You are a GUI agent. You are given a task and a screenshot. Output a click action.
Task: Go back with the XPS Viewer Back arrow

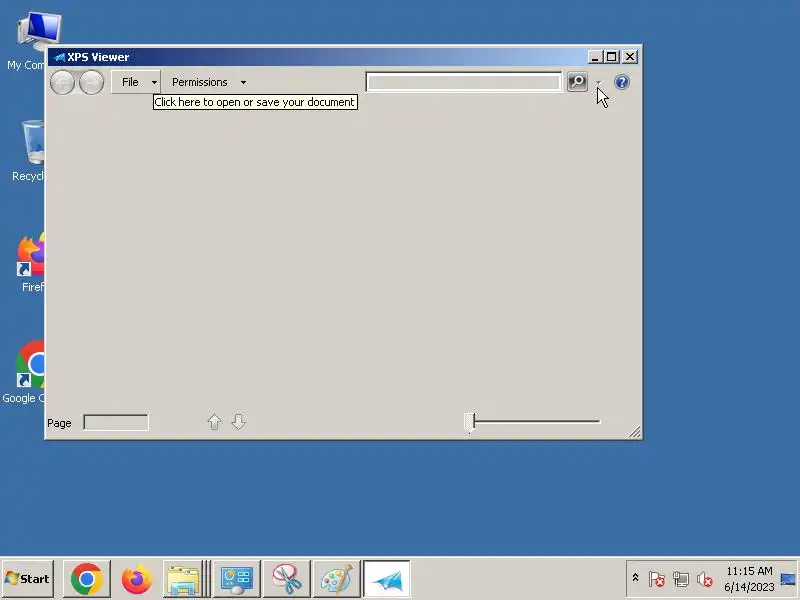[62, 82]
